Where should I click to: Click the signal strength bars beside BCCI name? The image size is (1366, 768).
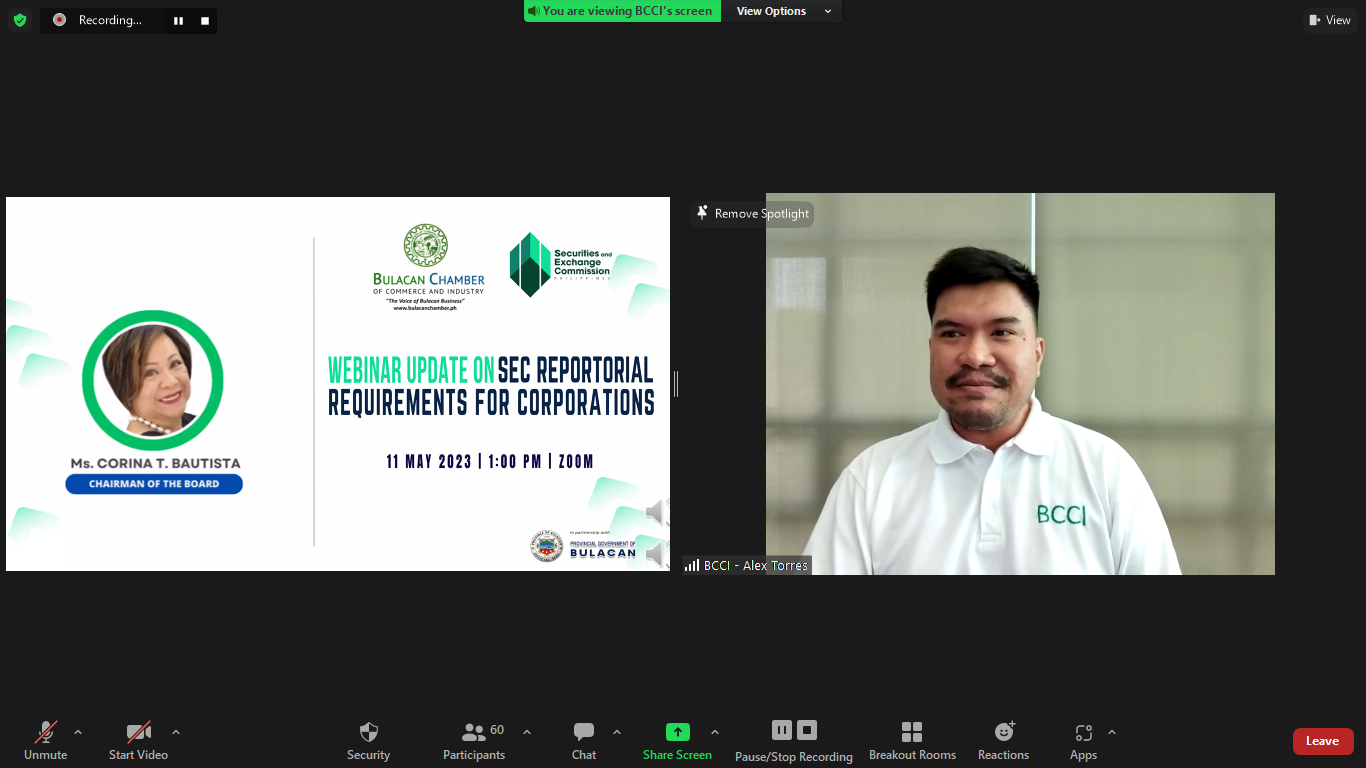tap(692, 566)
